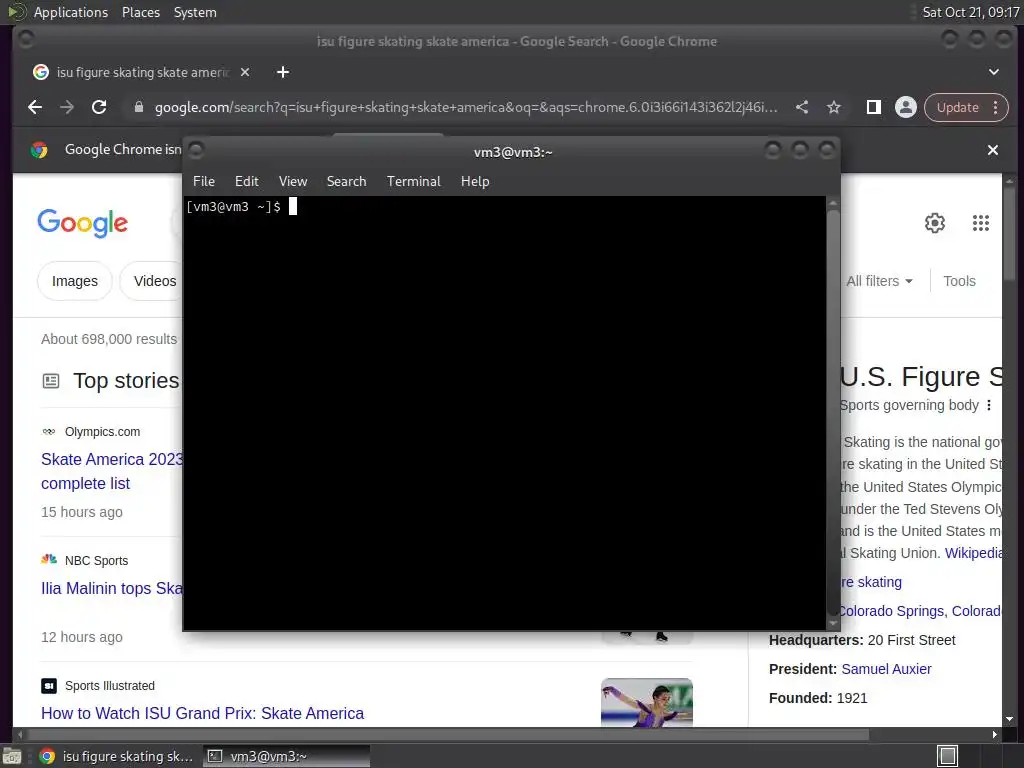Screen dimensions: 1024x768
Task: Expand the All filters dropdown
Action: [879, 281]
